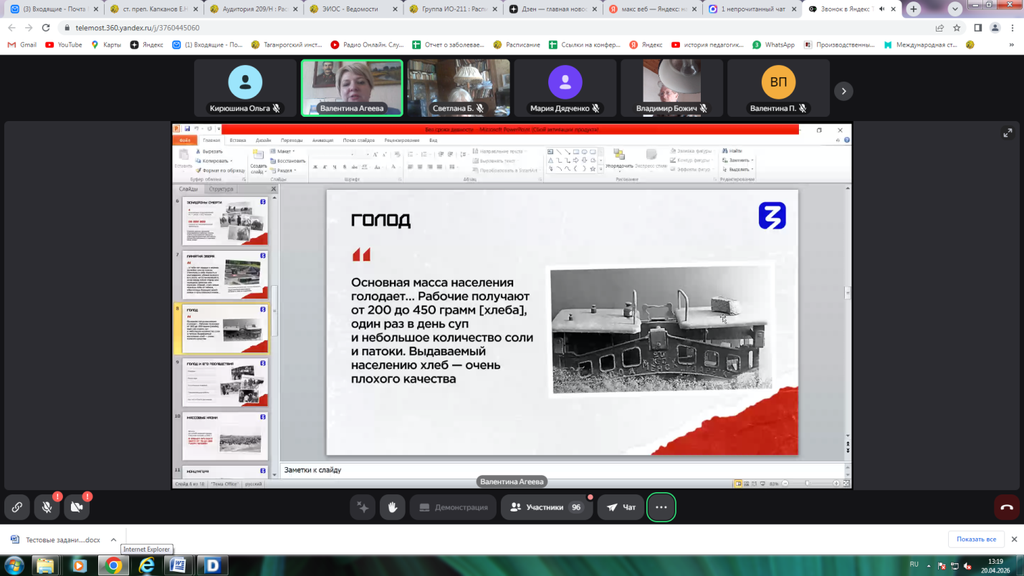This screenshot has height=576, width=1024.
Task: Start screen sharing with Демонстрация
Action: 453,507
